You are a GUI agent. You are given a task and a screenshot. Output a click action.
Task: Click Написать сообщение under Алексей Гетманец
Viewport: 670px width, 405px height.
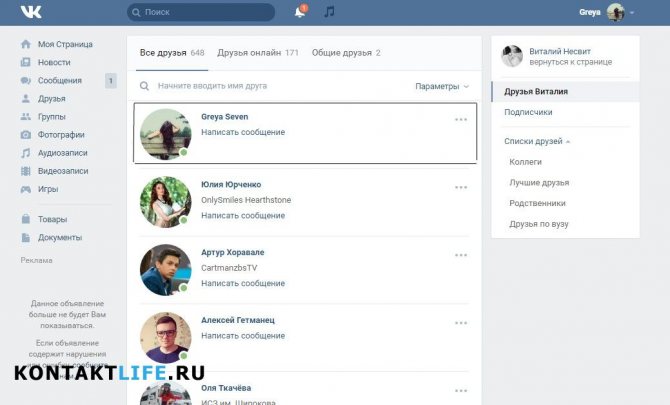coord(243,336)
